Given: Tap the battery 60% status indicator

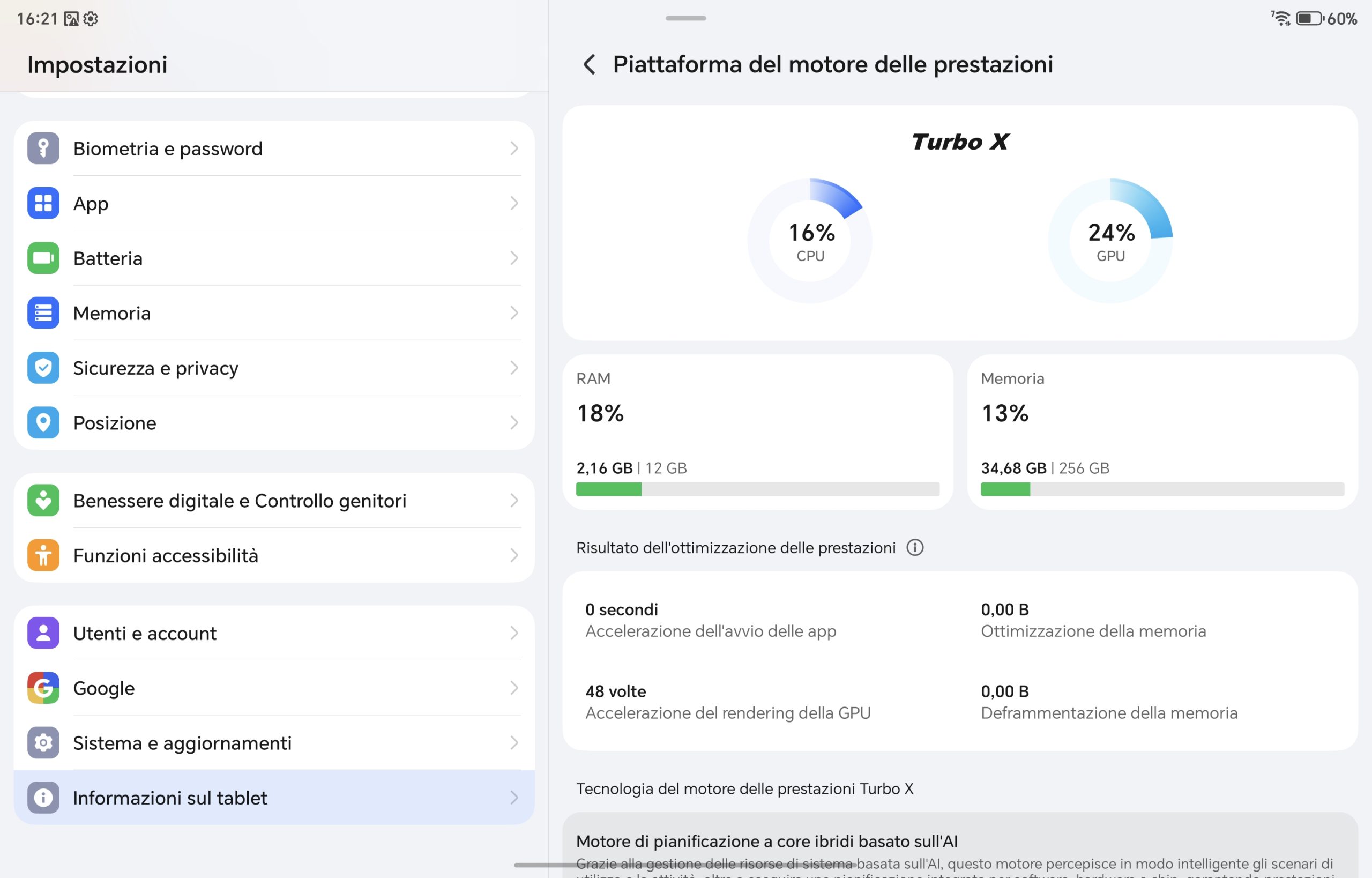Looking at the screenshot, I should [x=1326, y=19].
